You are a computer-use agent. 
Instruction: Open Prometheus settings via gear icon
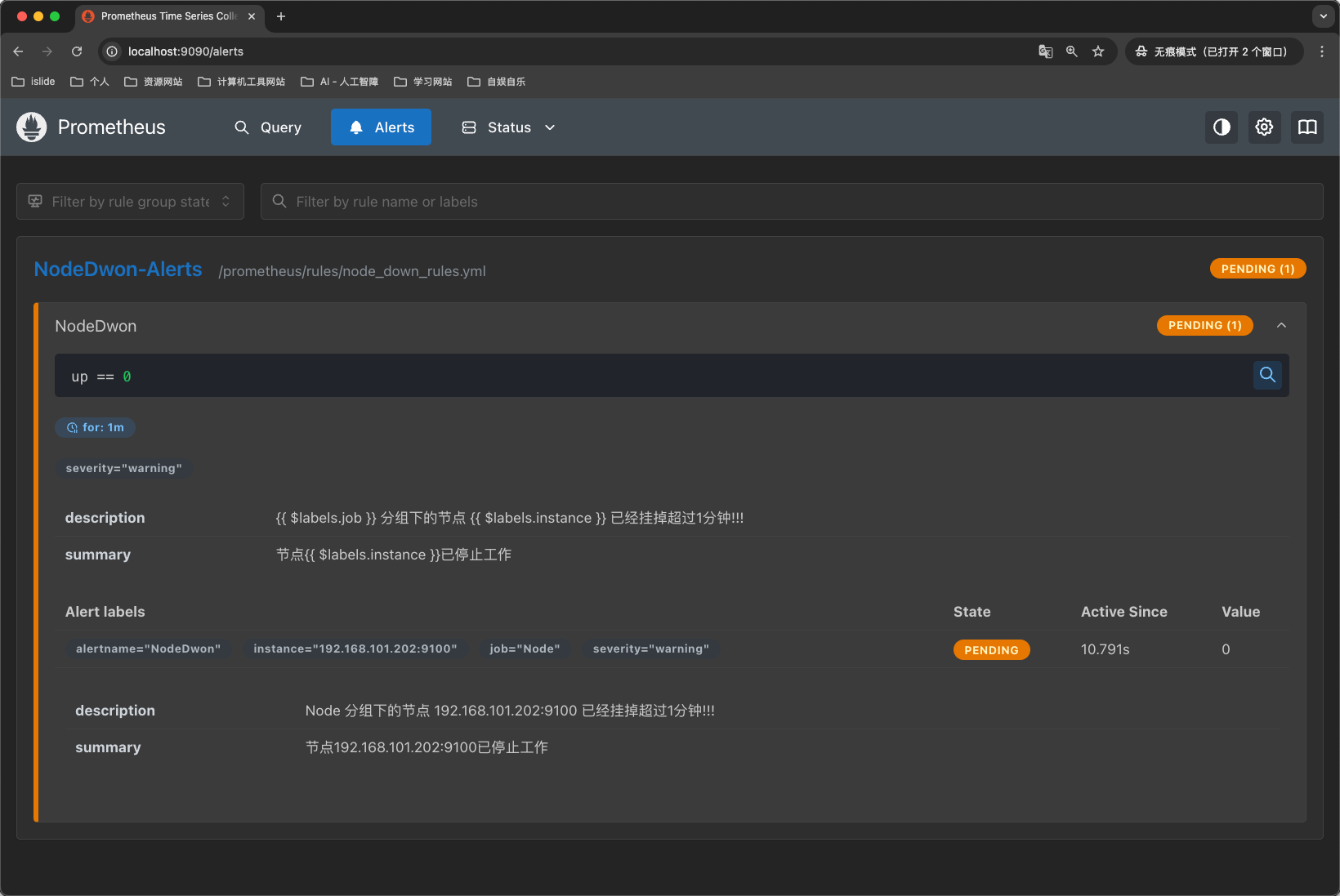[1264, 127]
